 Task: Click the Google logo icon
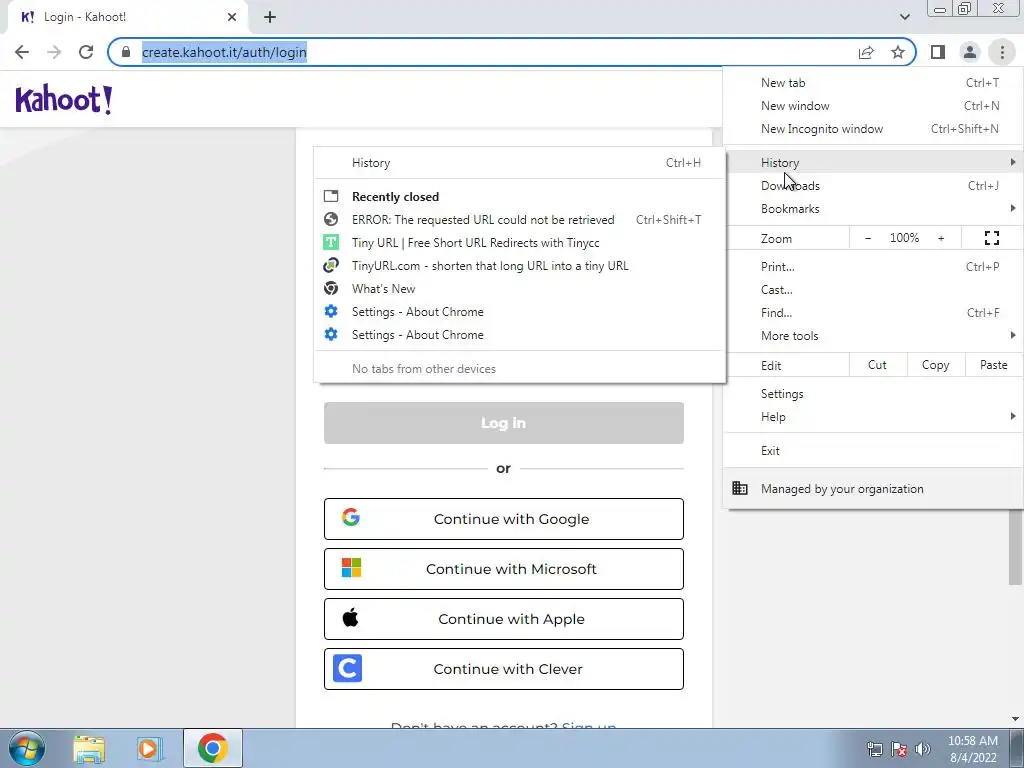point(351,517)
